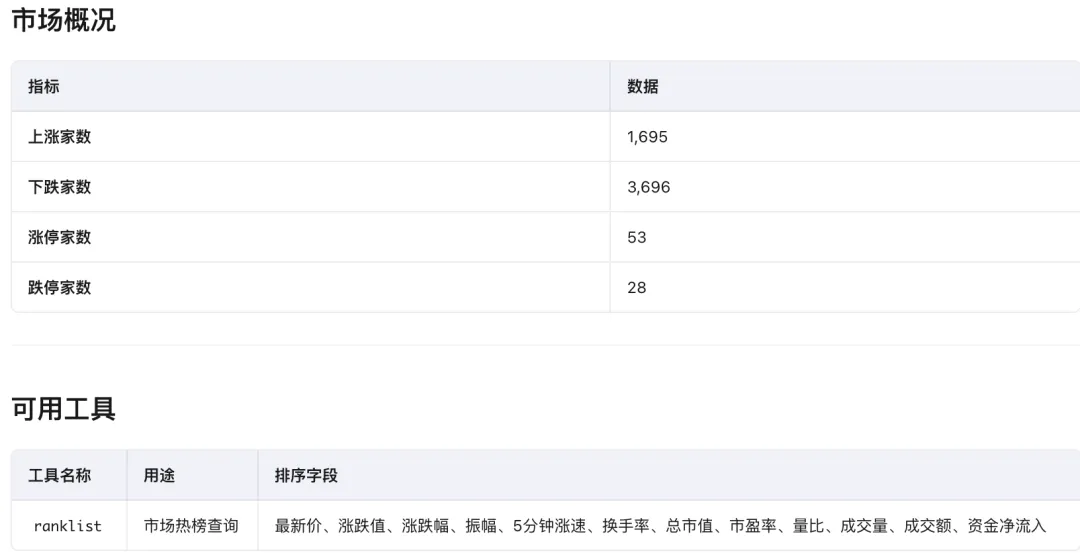Click the 涨停家数 row label
The width and height of the screenshot is (1080, 557).
click(59, 237)
